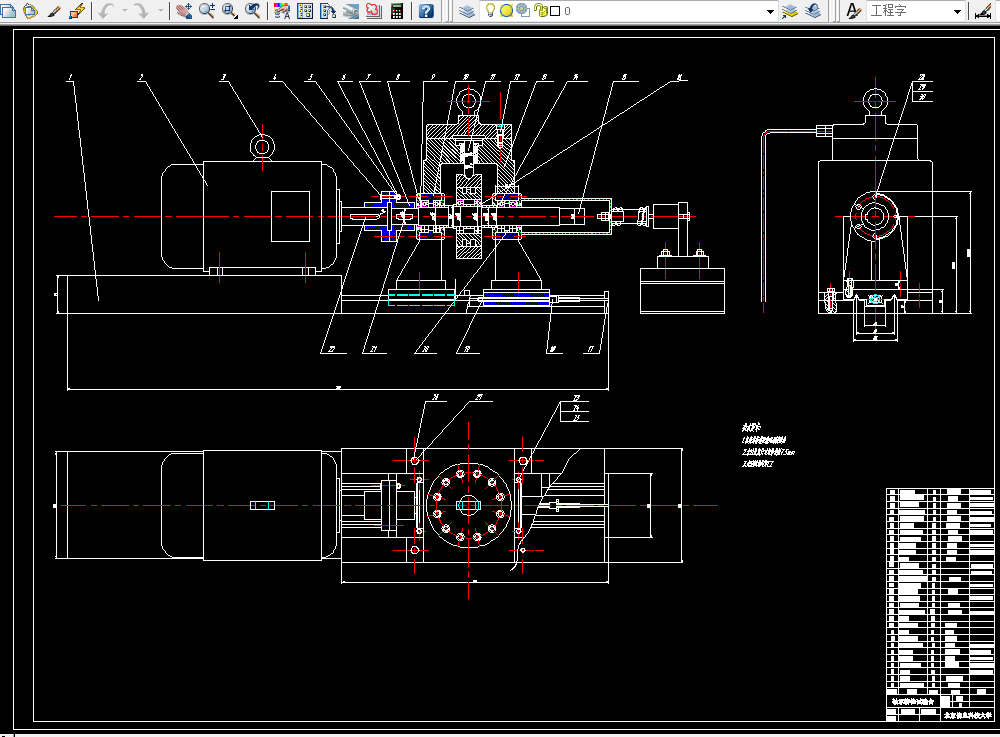Open the Undo history dropdown arrow
The image size is (1000, 737).
tap(123, 11)
